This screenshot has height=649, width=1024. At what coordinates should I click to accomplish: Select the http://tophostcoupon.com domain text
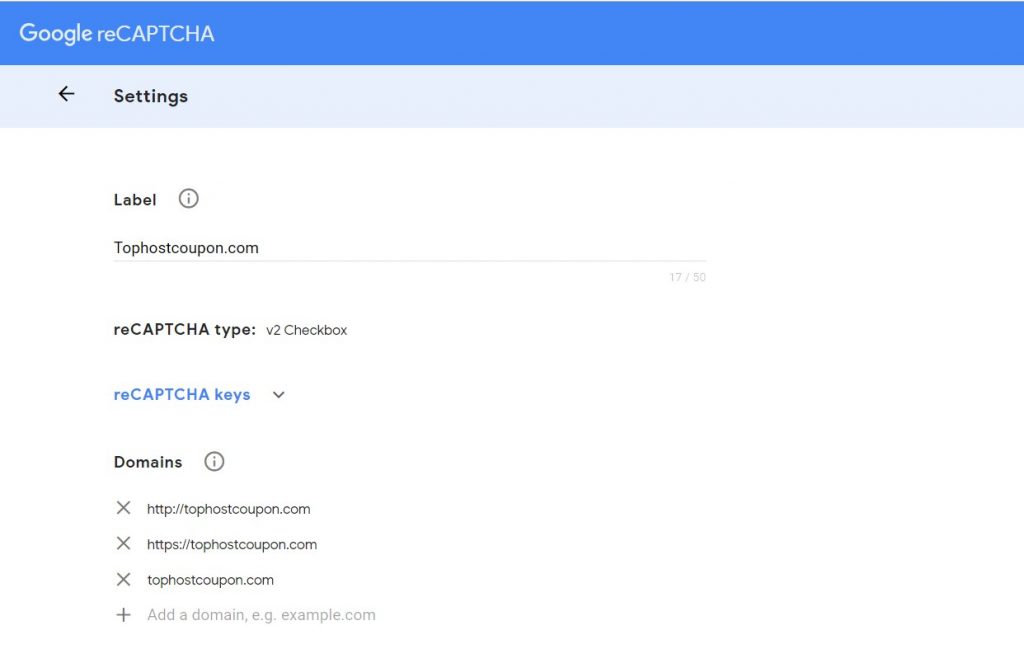click(228, 508)
